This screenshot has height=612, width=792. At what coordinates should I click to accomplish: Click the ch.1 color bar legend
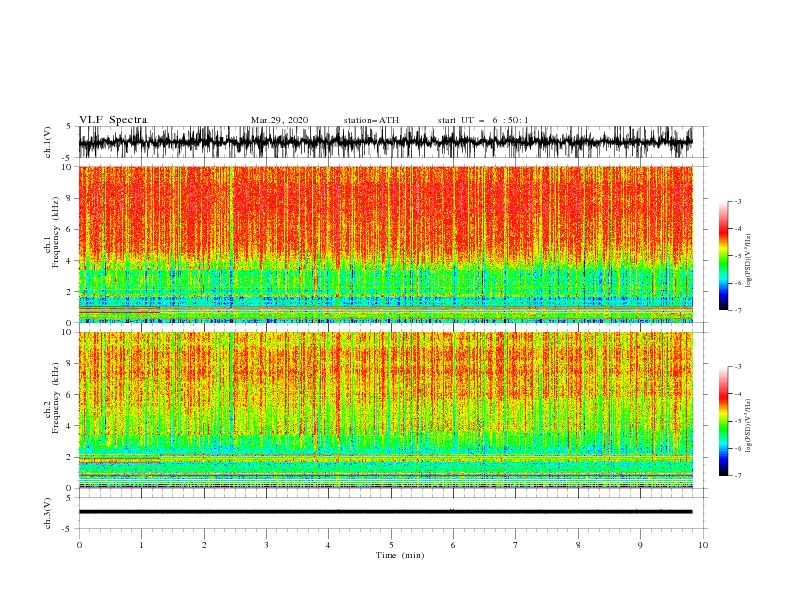[x=723, y=256]
